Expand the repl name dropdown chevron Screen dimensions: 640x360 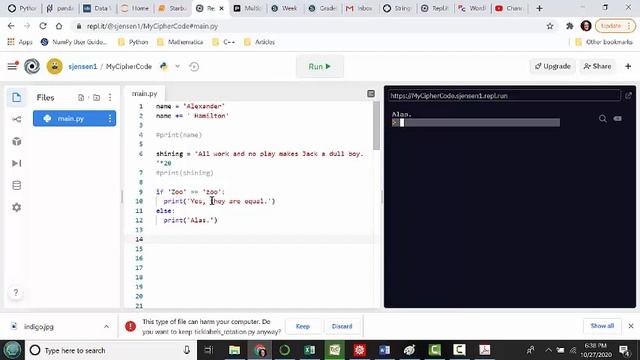point(178,66)
